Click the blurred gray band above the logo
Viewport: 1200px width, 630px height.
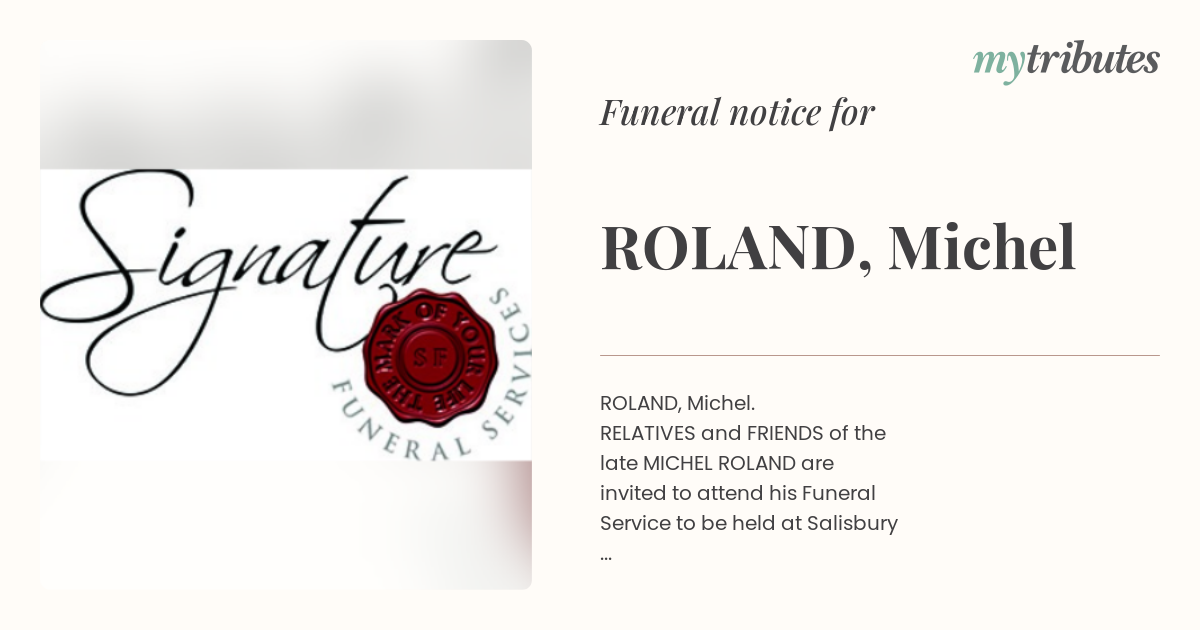(286, 105)
